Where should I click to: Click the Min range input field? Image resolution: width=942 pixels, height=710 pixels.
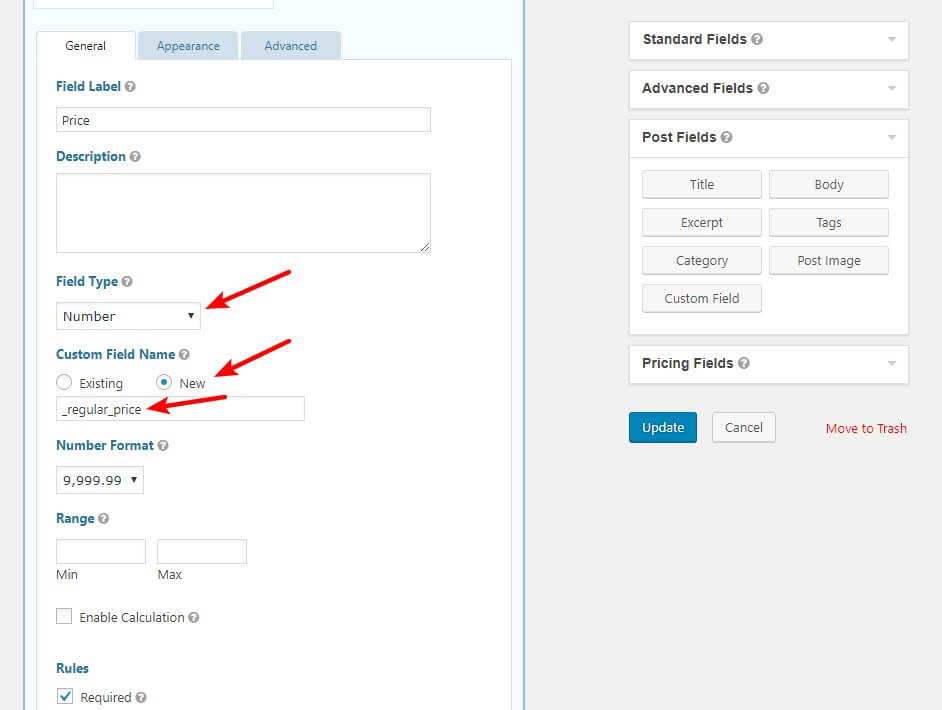[100, 551]
